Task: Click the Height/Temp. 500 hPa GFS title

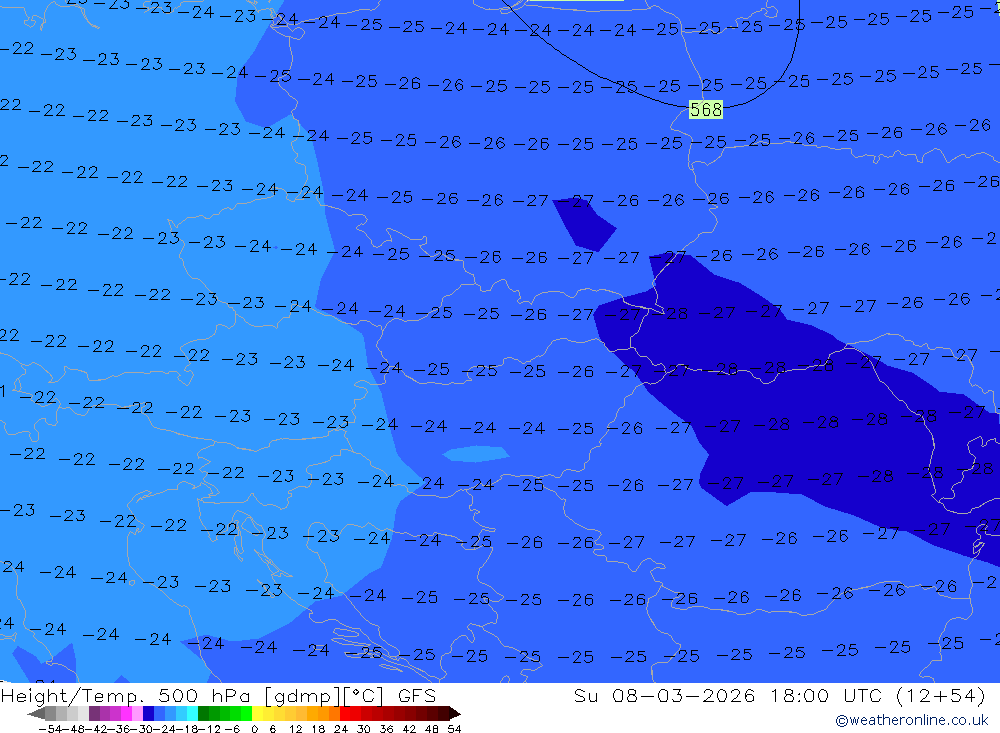Action: click(x=219, y=696)
